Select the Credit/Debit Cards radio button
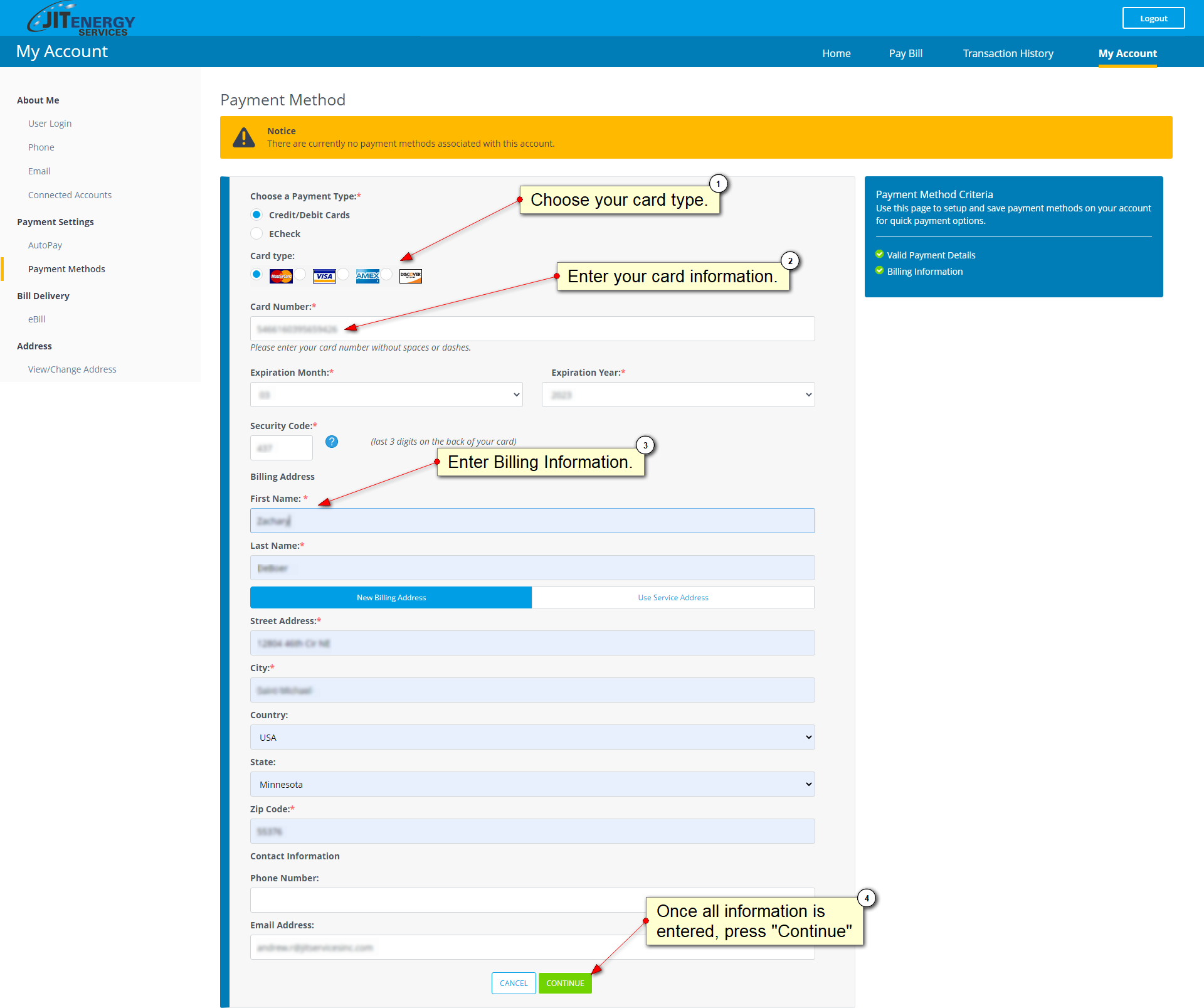The width and height of the screenshot is (1204, 1008). (256, 215)
